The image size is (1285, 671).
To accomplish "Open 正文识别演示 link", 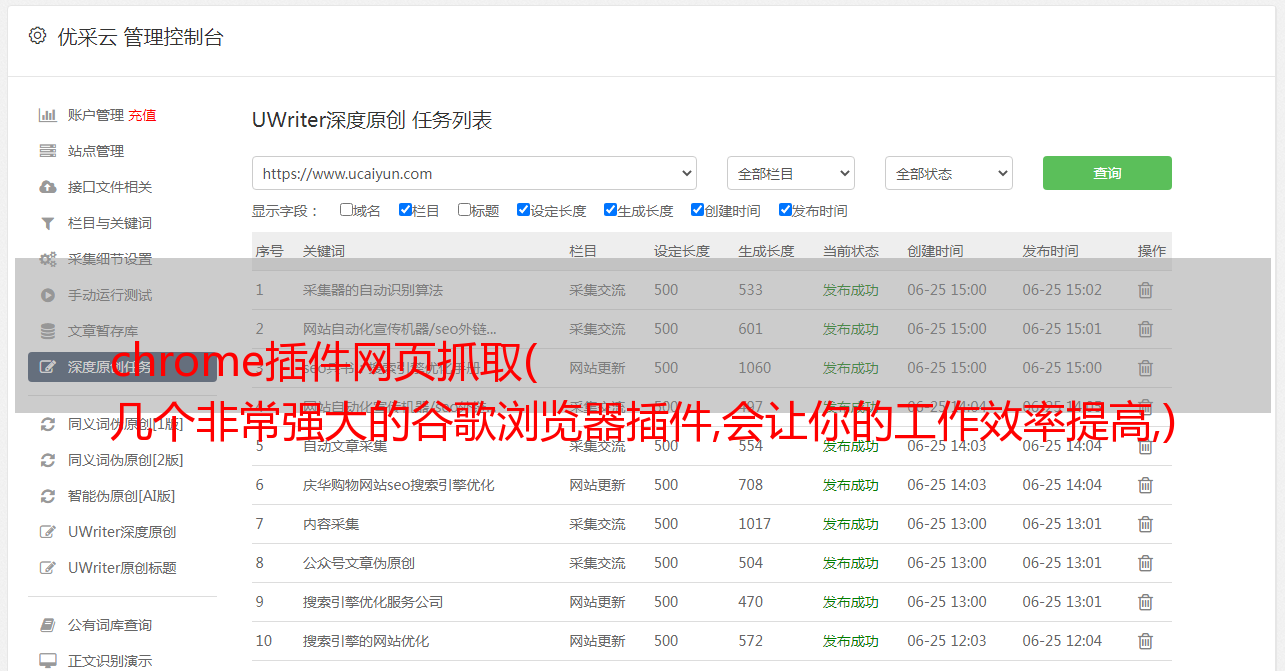I will click(x=110, y=661).
